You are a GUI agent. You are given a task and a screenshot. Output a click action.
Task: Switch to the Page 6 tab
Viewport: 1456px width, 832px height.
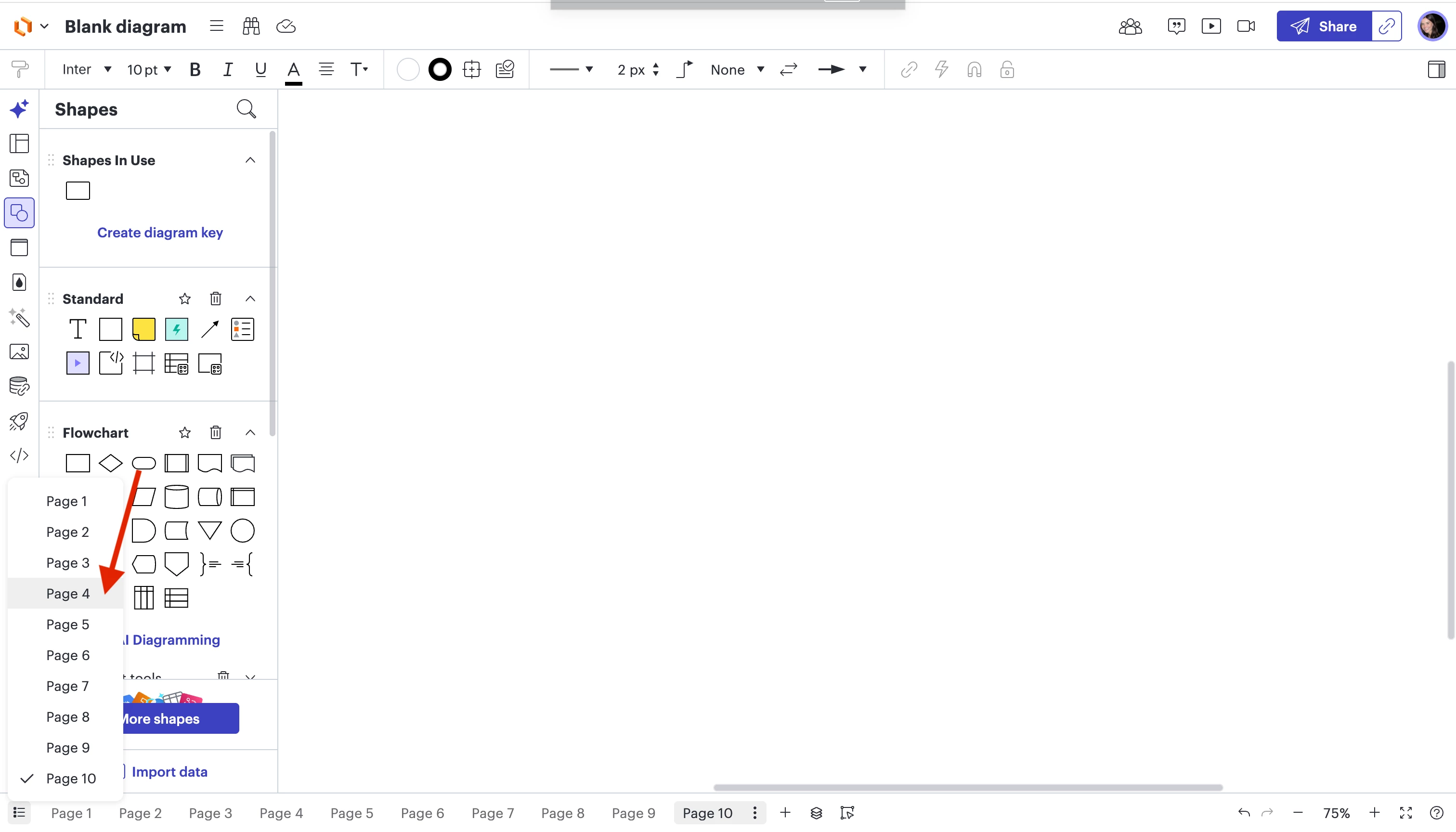coord(422,813)
